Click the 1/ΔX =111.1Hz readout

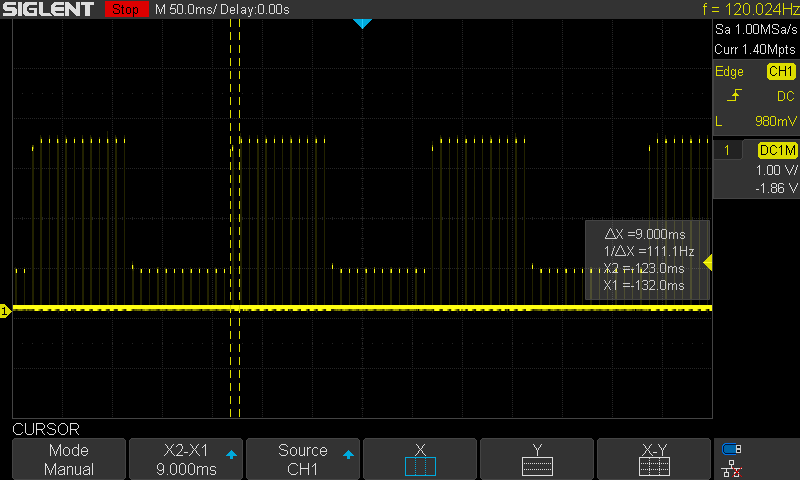pos(648,251)
